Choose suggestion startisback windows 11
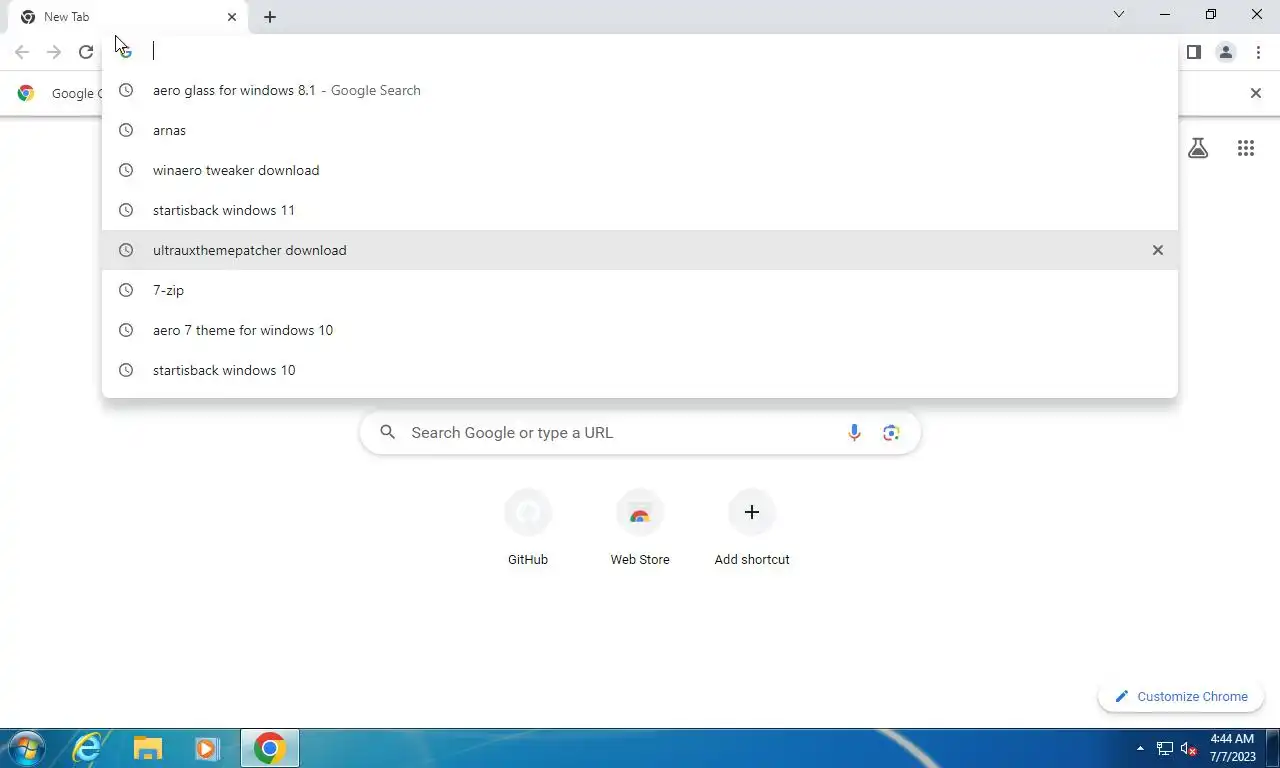Viewport: 1280px width, 768px height. coord(640,210)
